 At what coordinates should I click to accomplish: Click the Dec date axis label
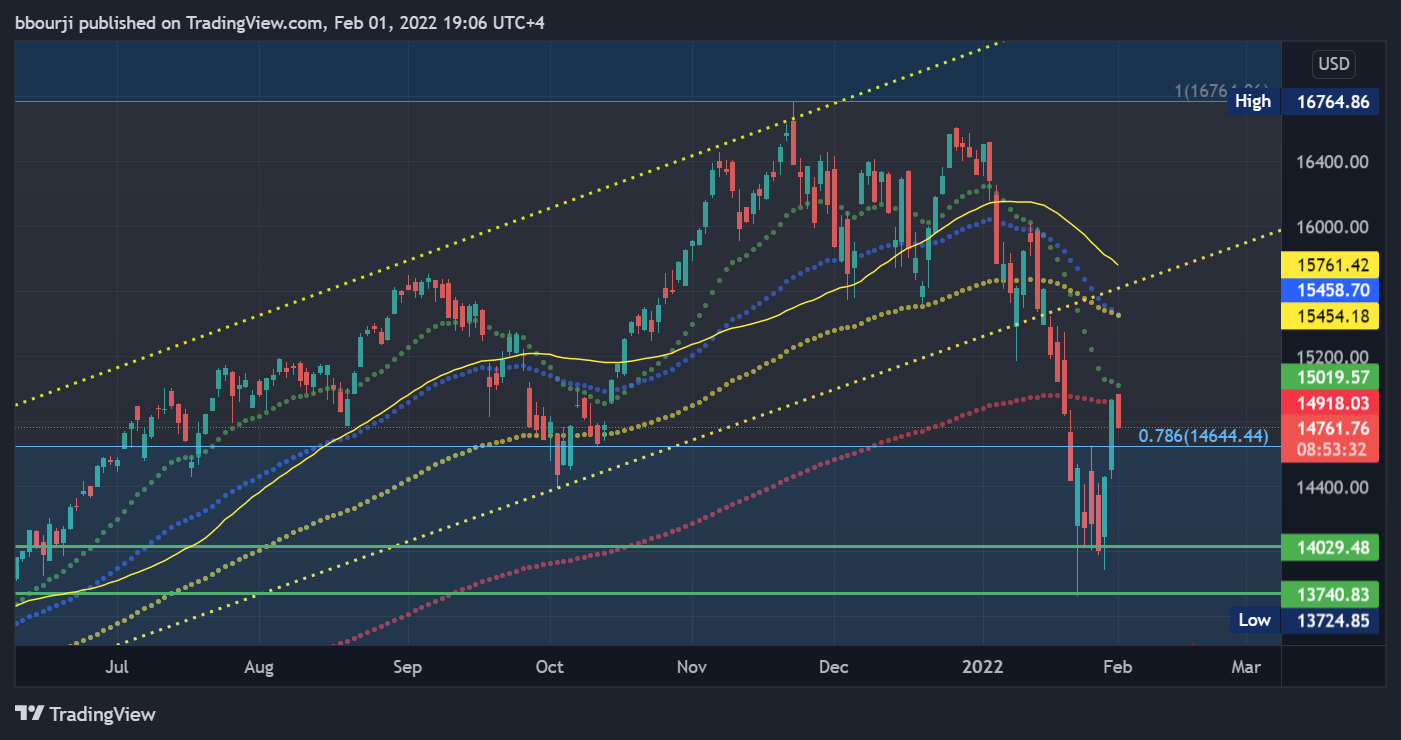[833, 667]
